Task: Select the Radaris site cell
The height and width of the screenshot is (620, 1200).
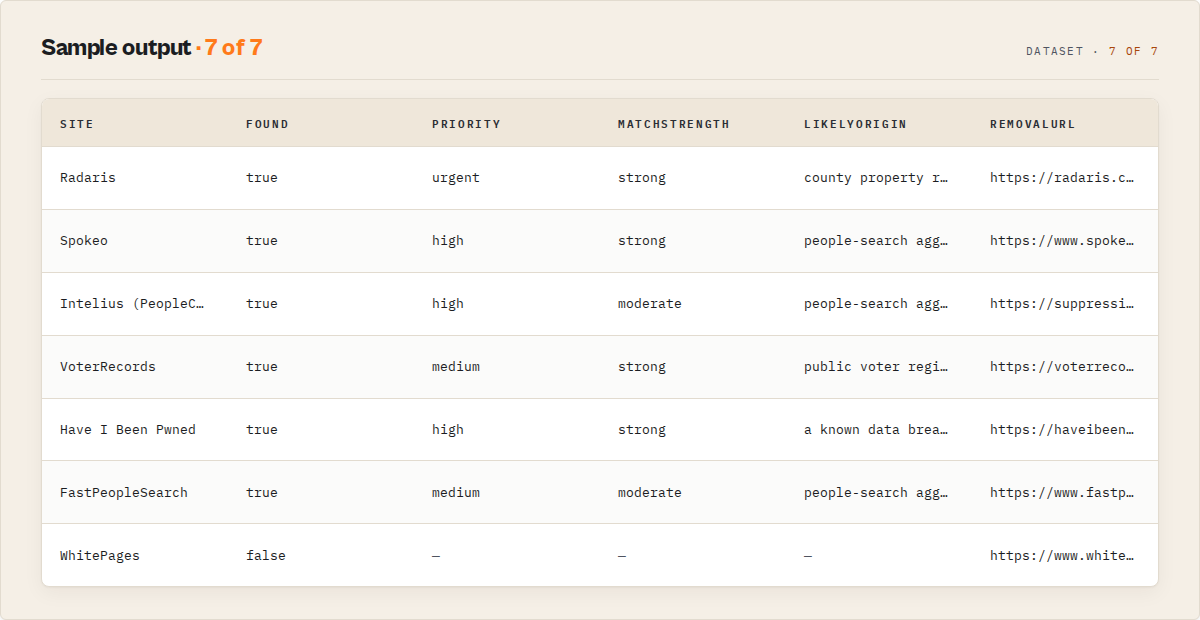Action: (88, 178)
